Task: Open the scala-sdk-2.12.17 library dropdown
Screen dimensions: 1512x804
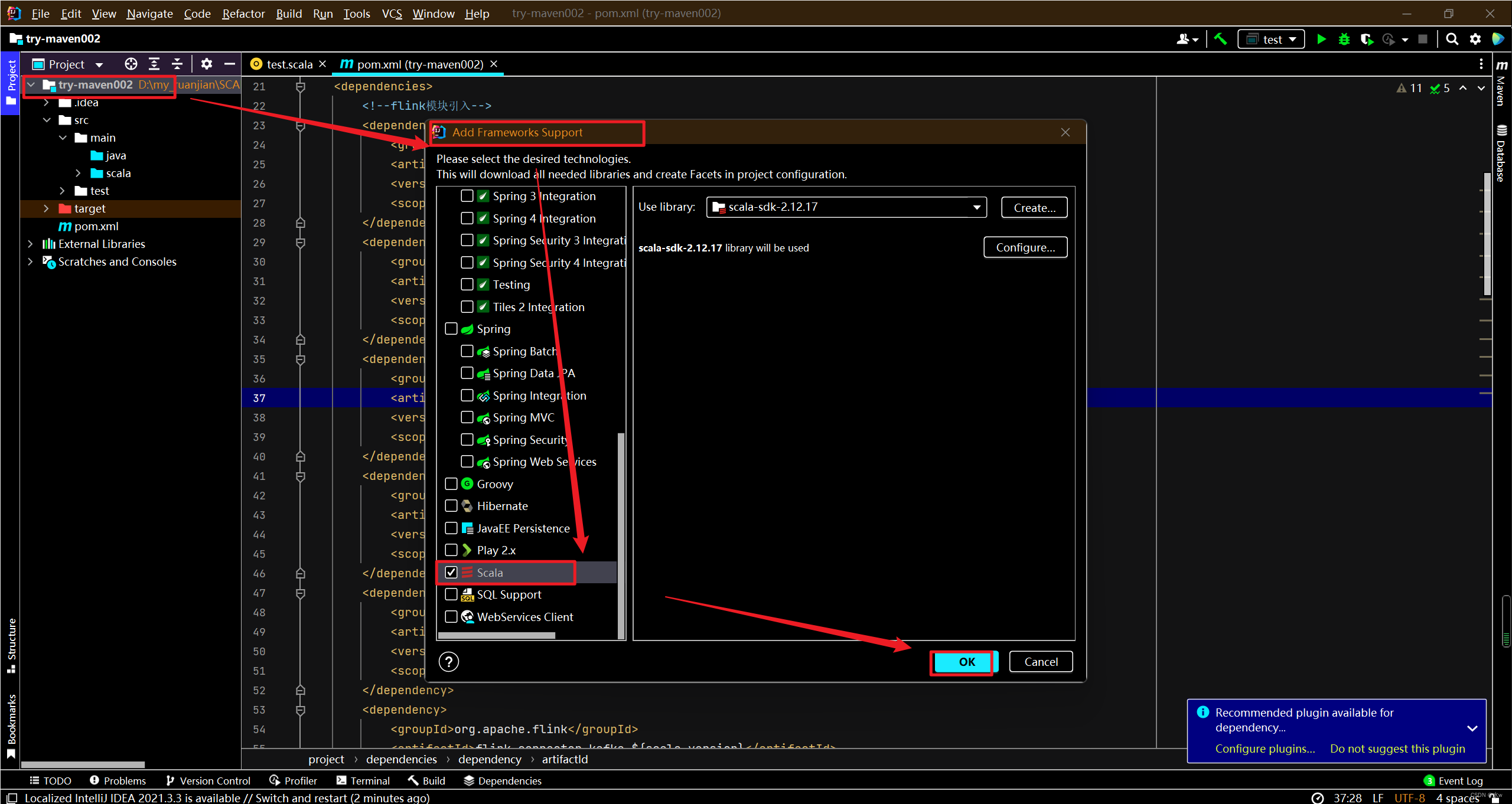Action: click(x=976, y=207)
